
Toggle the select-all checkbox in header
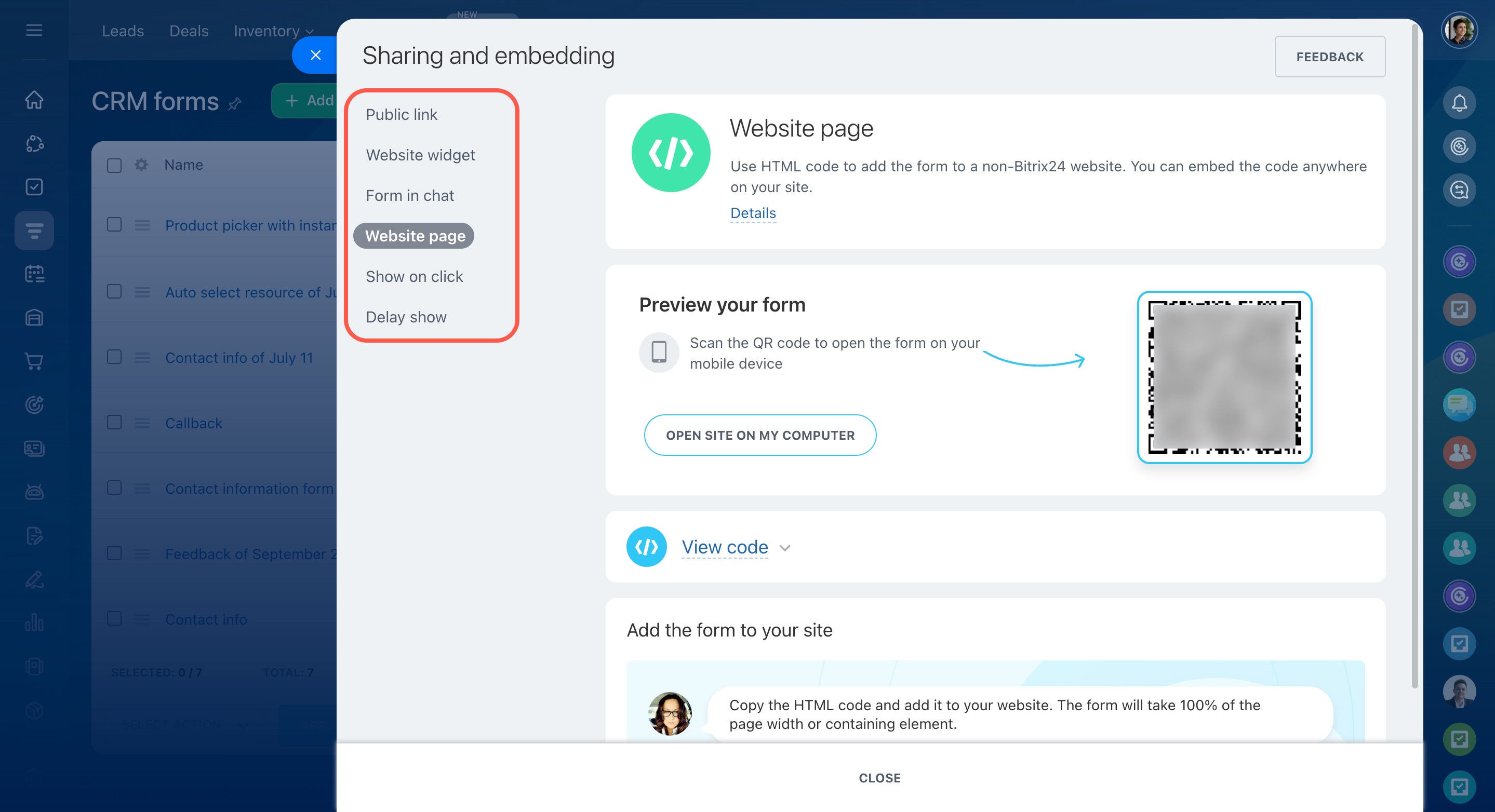[114, 165]
